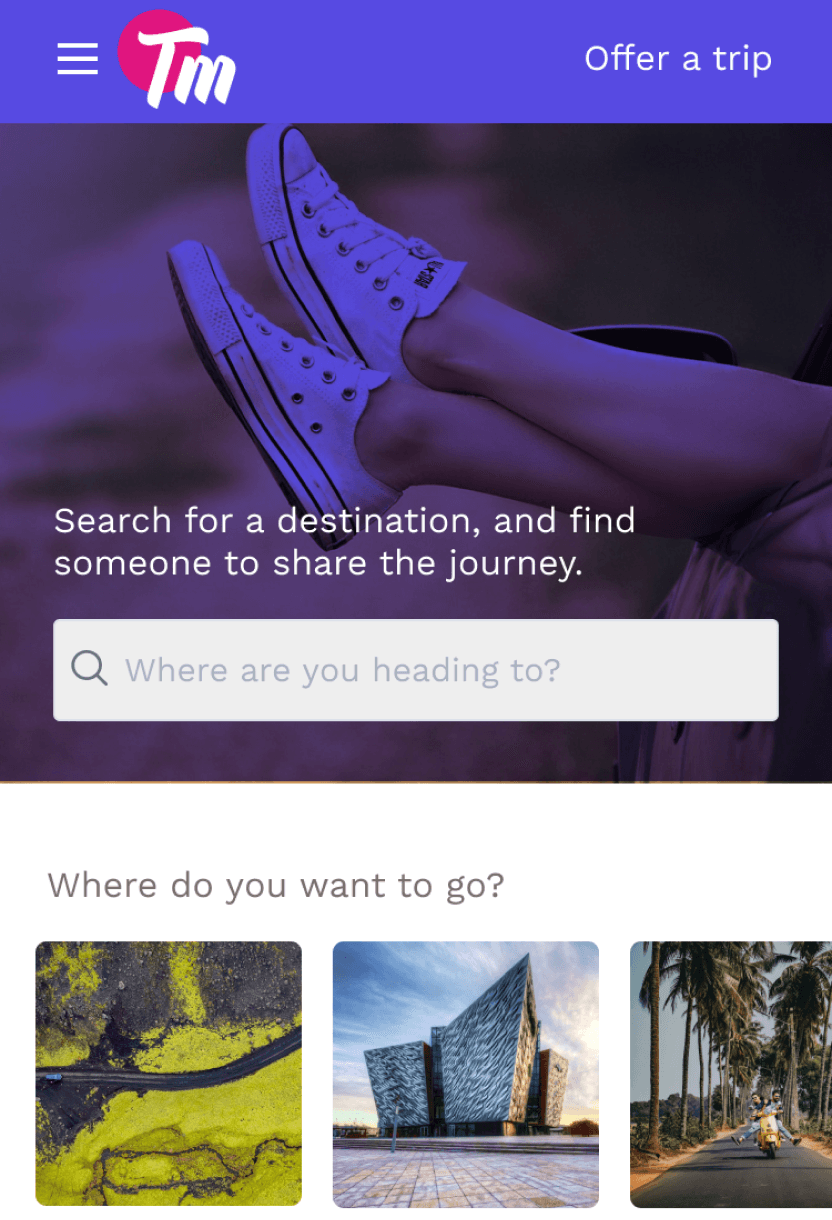The width and height of the screenshot is (832, 1220).
Task: Click the word 'trip' in the header link
Action: [x=742, y=59]
